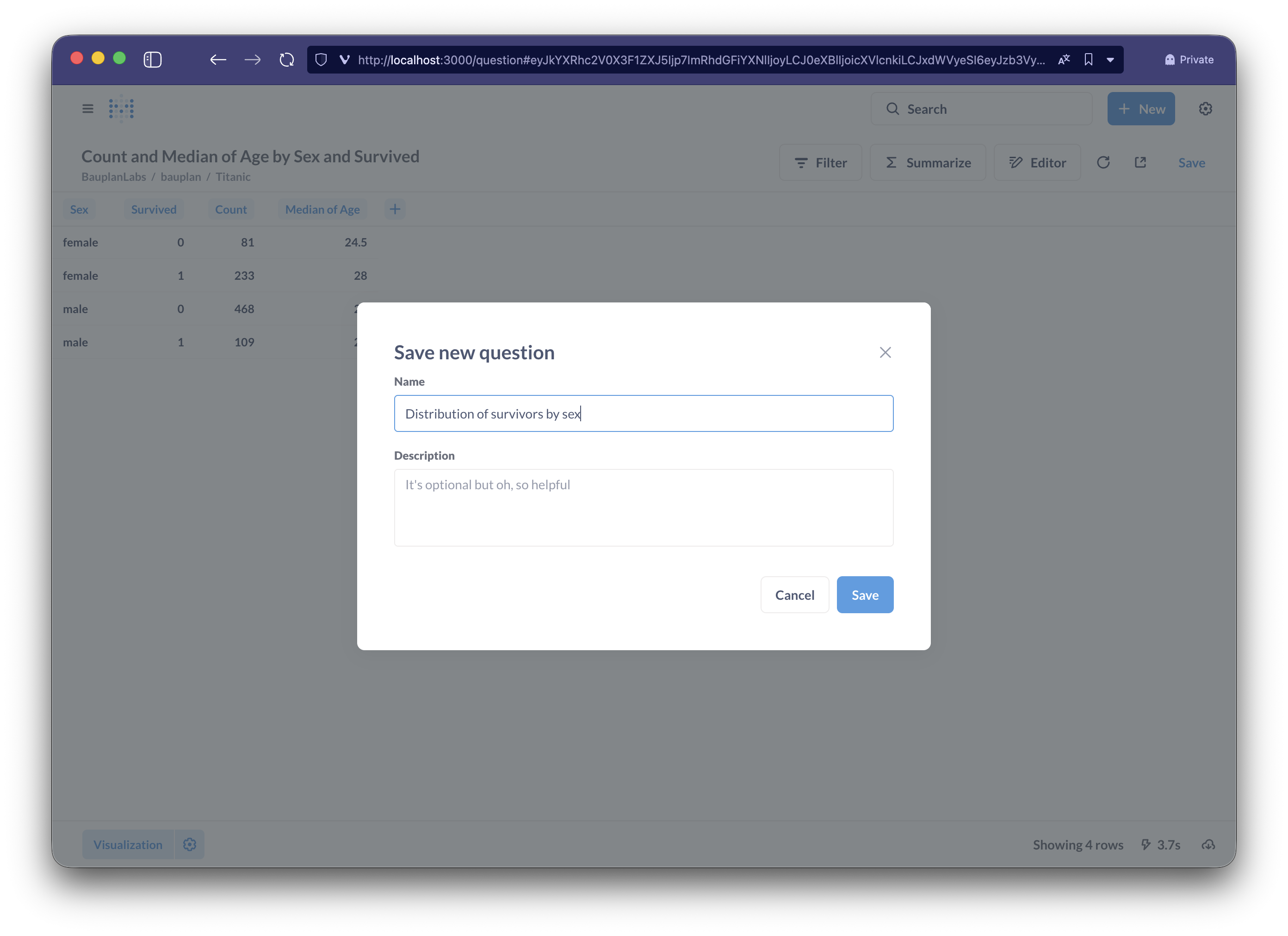Close the Save new question dialog

click(x=885, y=352)
